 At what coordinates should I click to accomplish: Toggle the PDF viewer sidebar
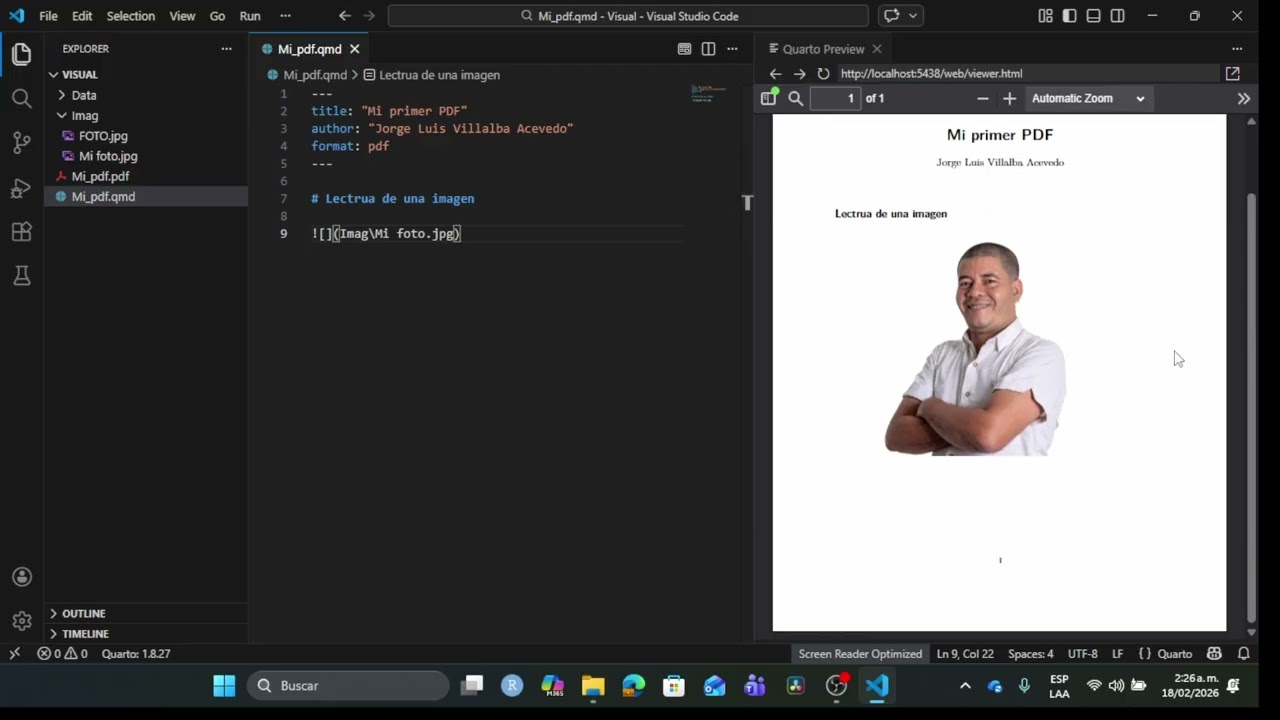pos(768,98)
